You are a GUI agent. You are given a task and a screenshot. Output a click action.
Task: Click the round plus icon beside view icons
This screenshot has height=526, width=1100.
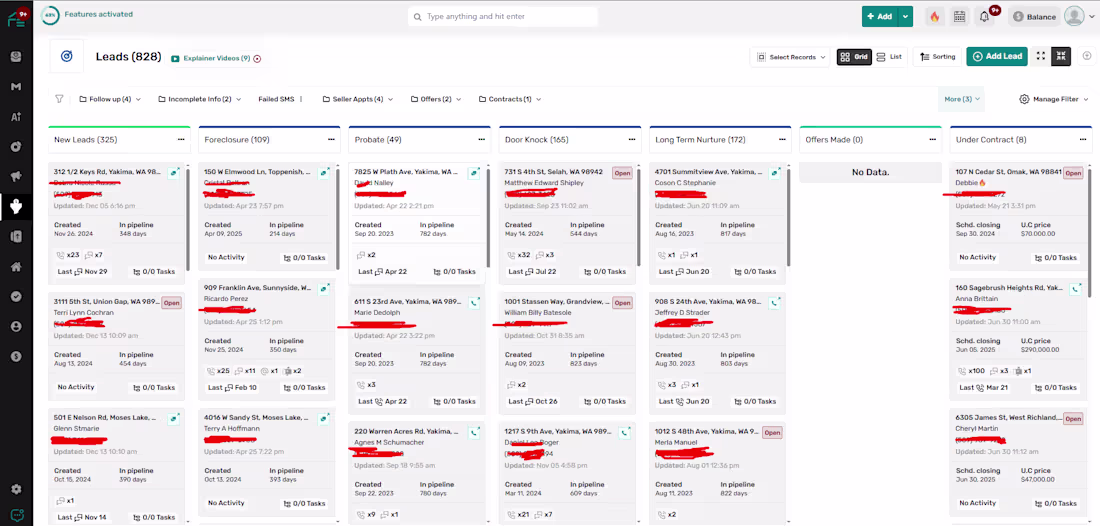coord(1087,56)
